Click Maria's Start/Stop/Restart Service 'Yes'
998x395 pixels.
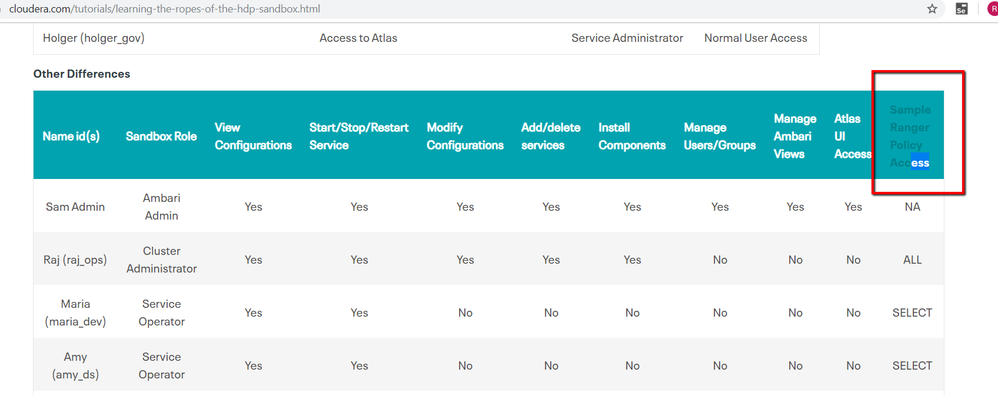pyautogui.click(x=359, y=312)
